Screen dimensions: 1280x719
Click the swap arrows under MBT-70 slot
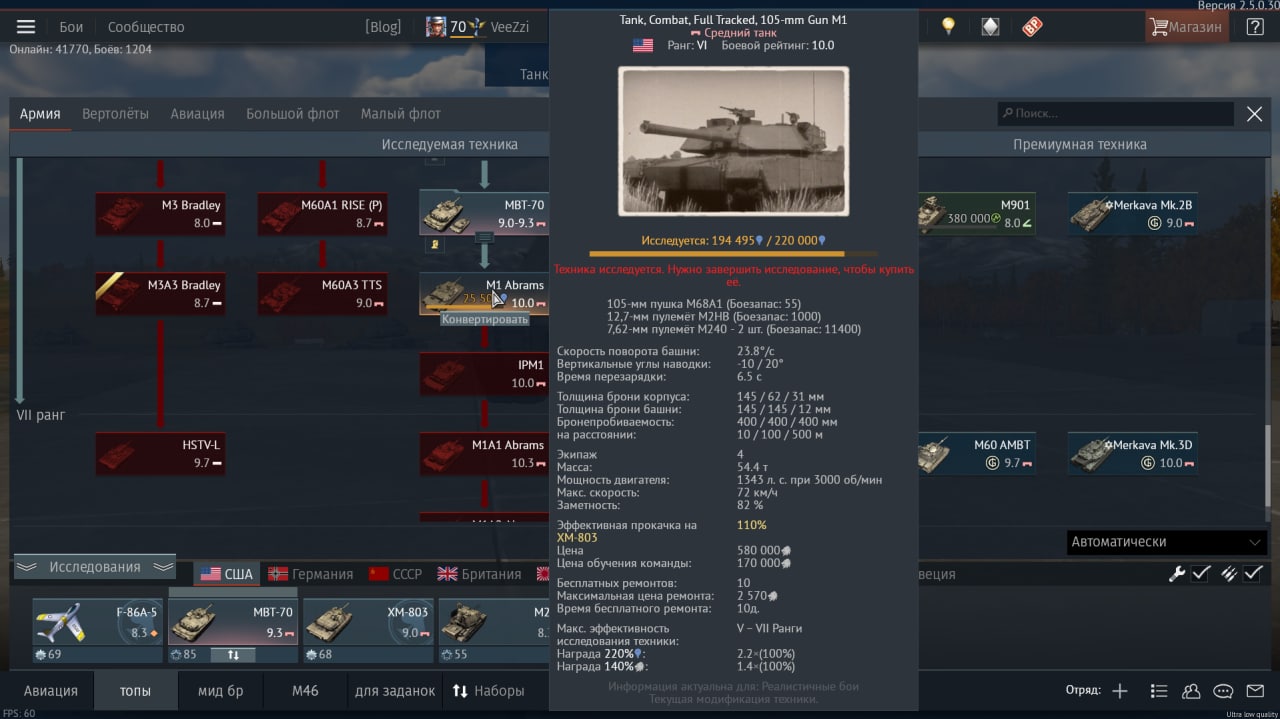coord(233,655)
